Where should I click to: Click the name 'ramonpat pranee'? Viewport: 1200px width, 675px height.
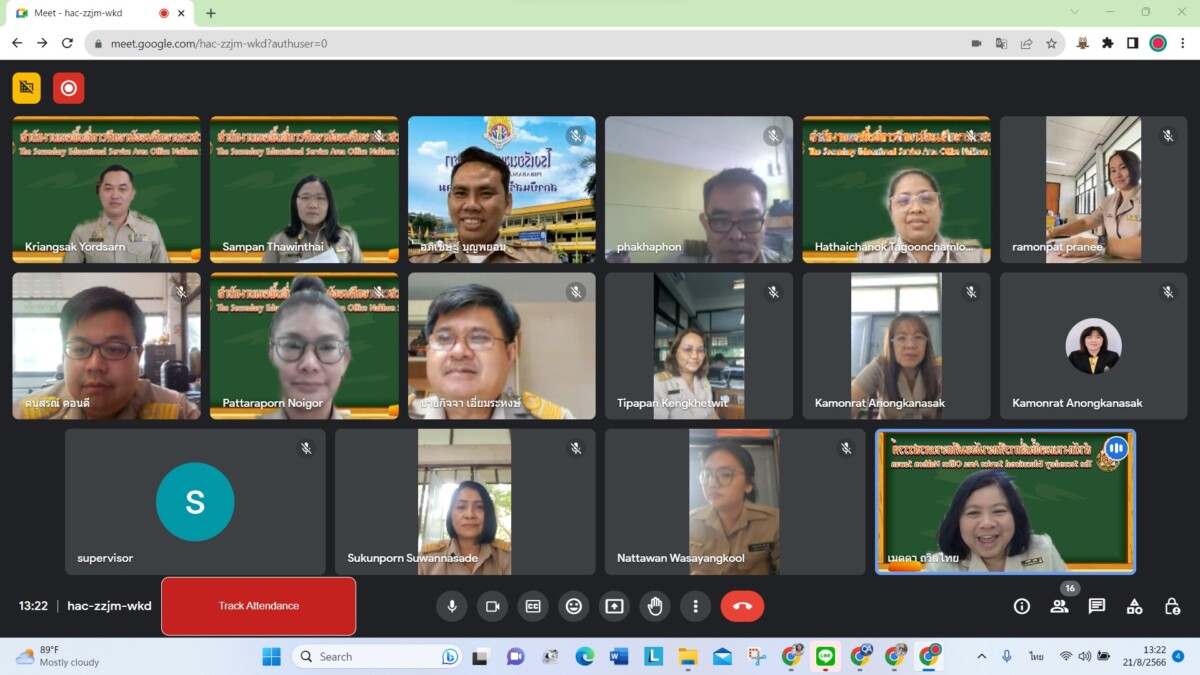pos(1057,247)
